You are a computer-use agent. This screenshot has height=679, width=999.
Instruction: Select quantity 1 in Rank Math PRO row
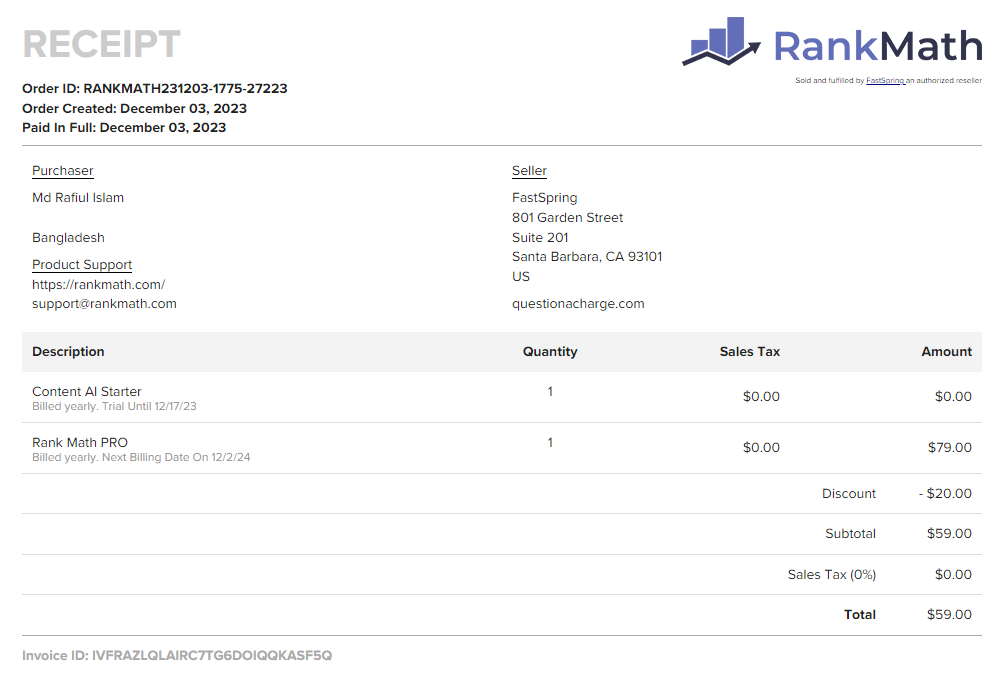[x=550, y=443]
